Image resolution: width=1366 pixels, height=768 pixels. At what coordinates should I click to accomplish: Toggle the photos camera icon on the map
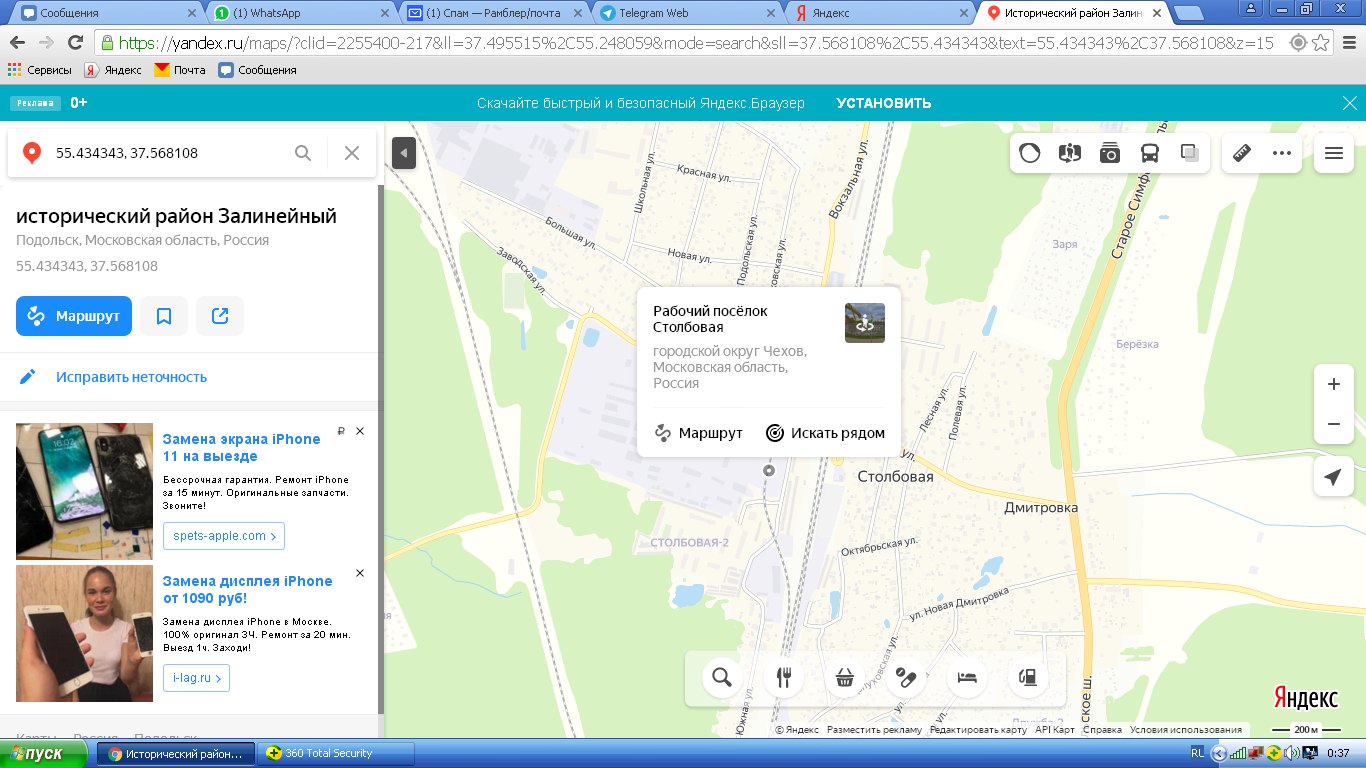pos(1110,153)
